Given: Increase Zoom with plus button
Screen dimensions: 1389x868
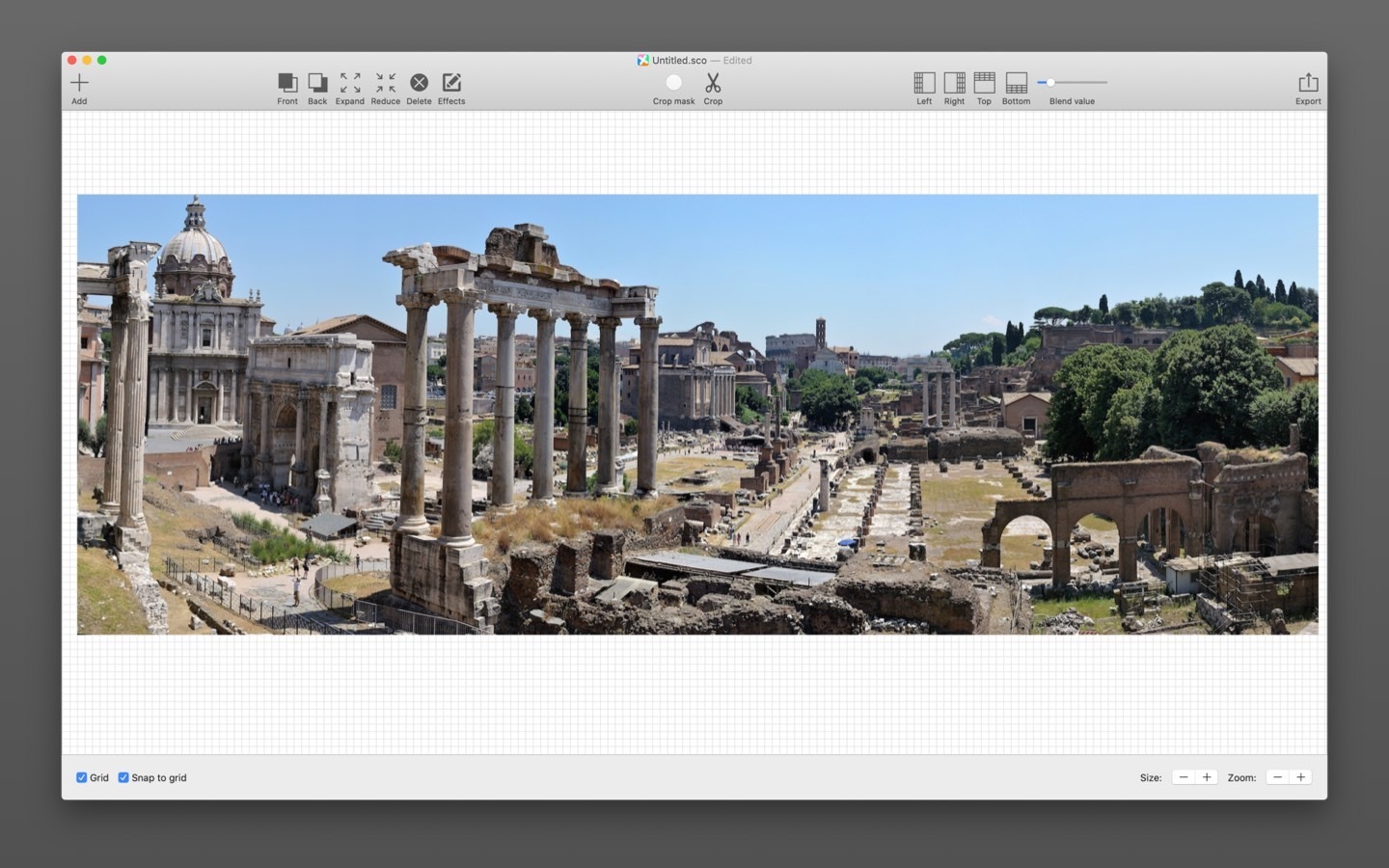Looking at the screenshot, I should point(1300,777).
